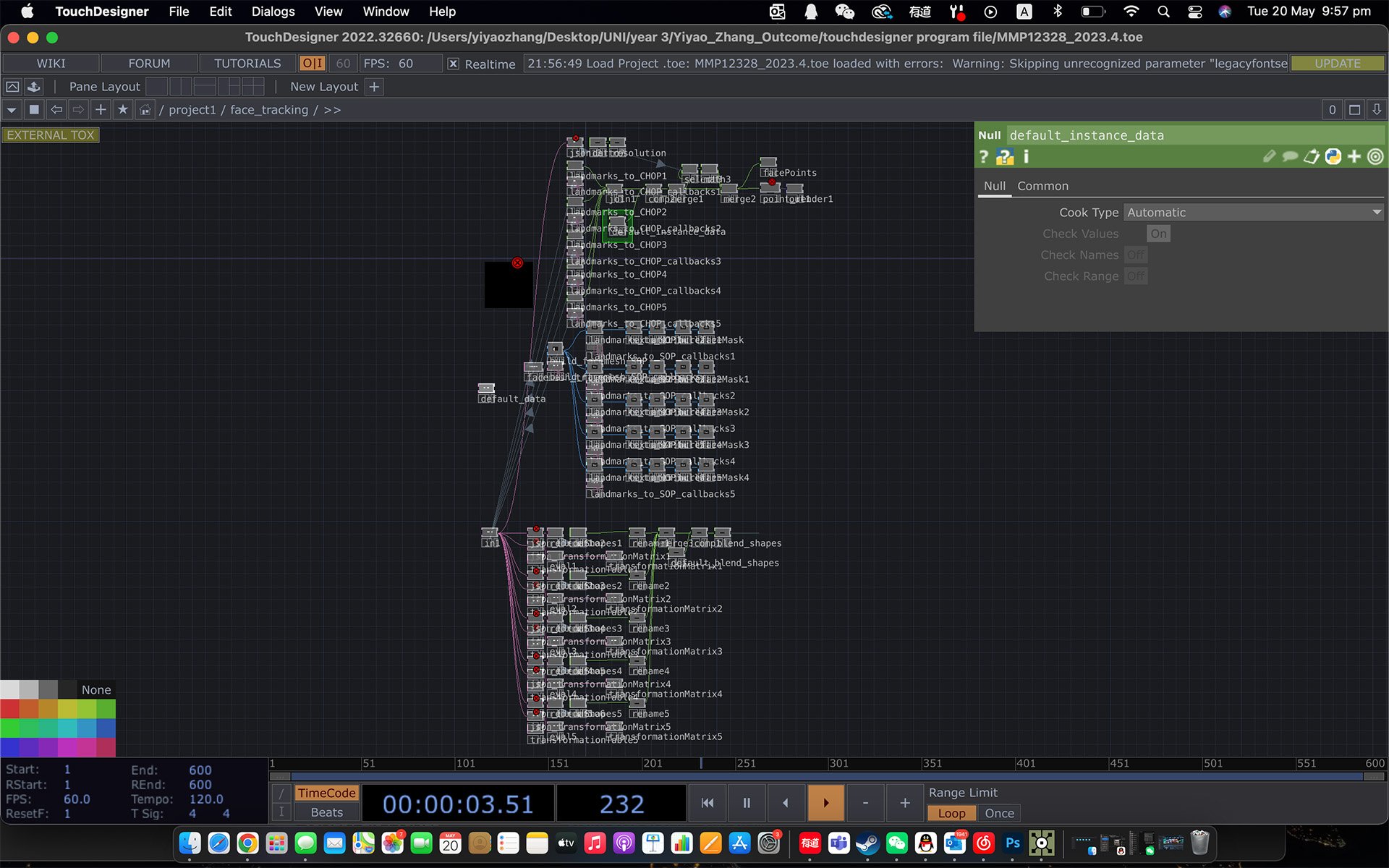Click the down-arrow pane icon at right
This screenshot has height=868, width=1389.
coord(1377,110)
